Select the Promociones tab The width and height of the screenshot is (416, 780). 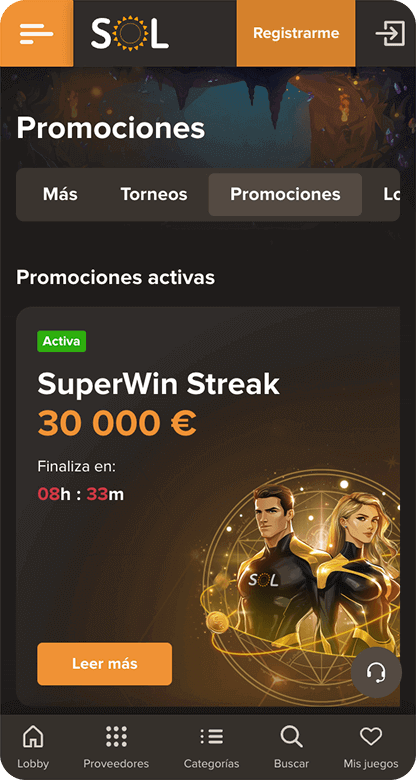pos(285,195)
